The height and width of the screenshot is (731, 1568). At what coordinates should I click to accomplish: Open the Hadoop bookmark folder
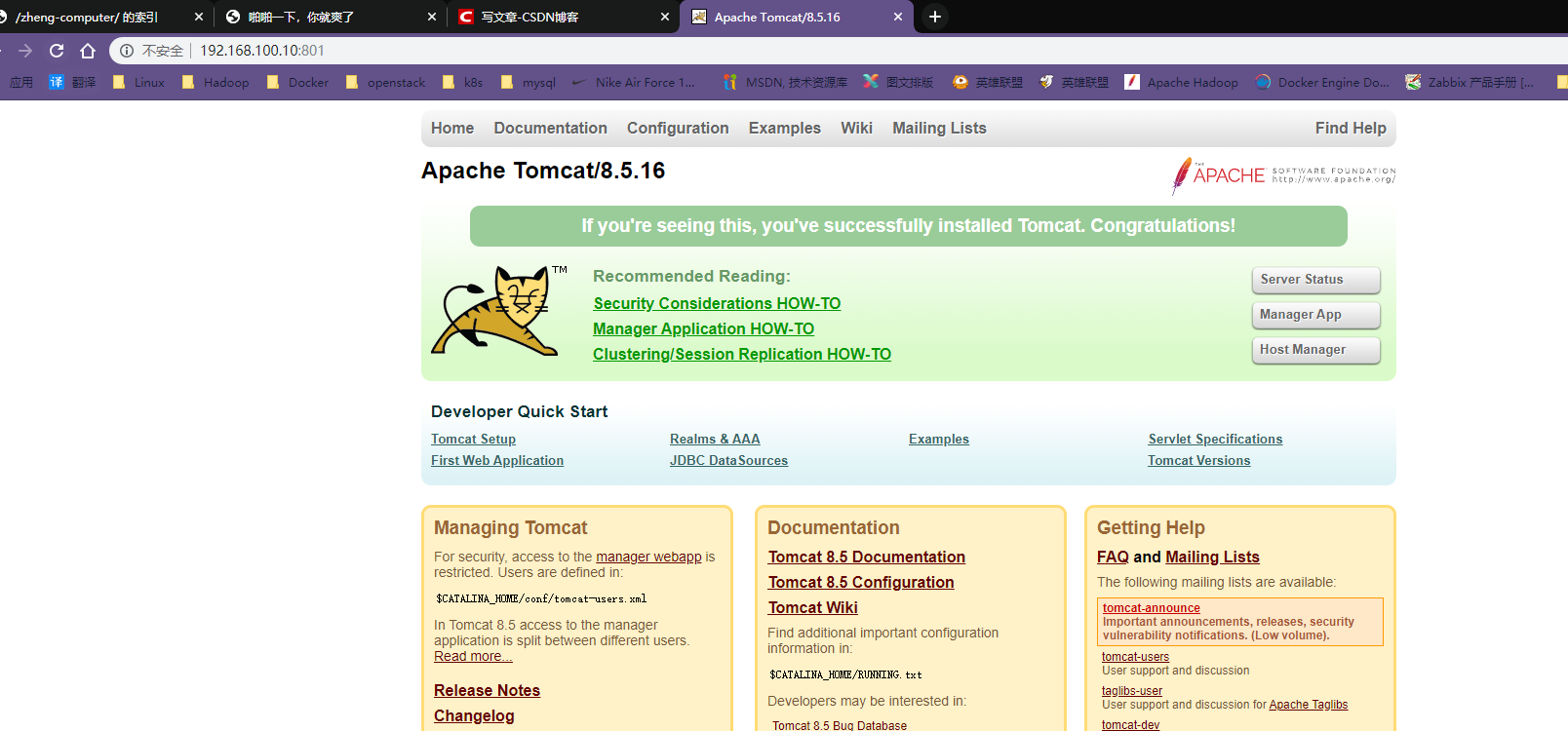click(216, 82)
